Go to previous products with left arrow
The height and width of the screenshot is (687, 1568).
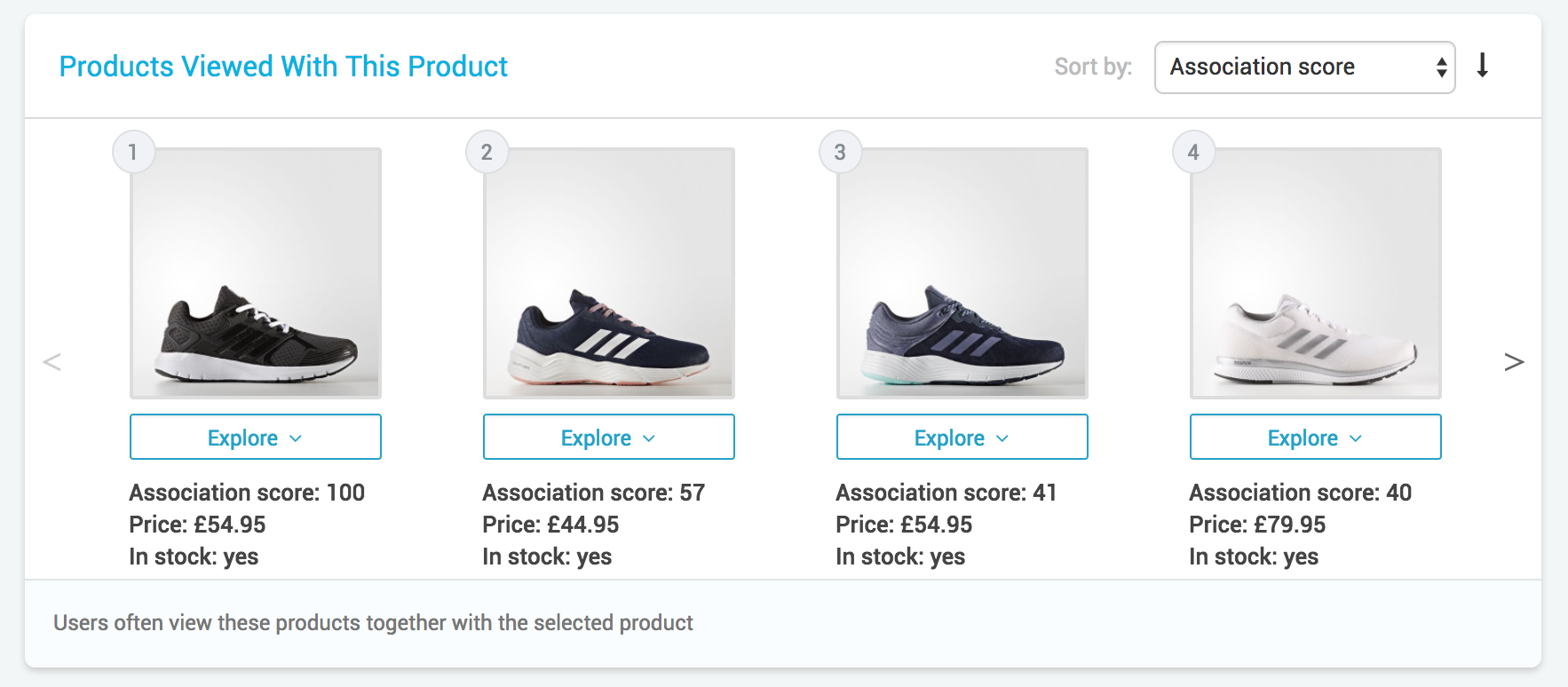[x=52, y=361]
